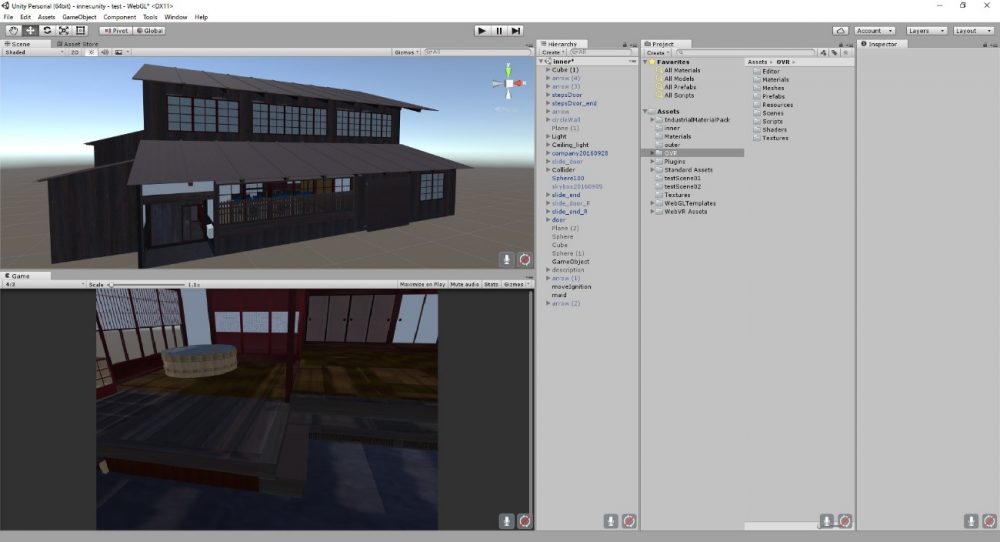1000x542 pixels.
Task: Click the Pause button
Action: 499,31
